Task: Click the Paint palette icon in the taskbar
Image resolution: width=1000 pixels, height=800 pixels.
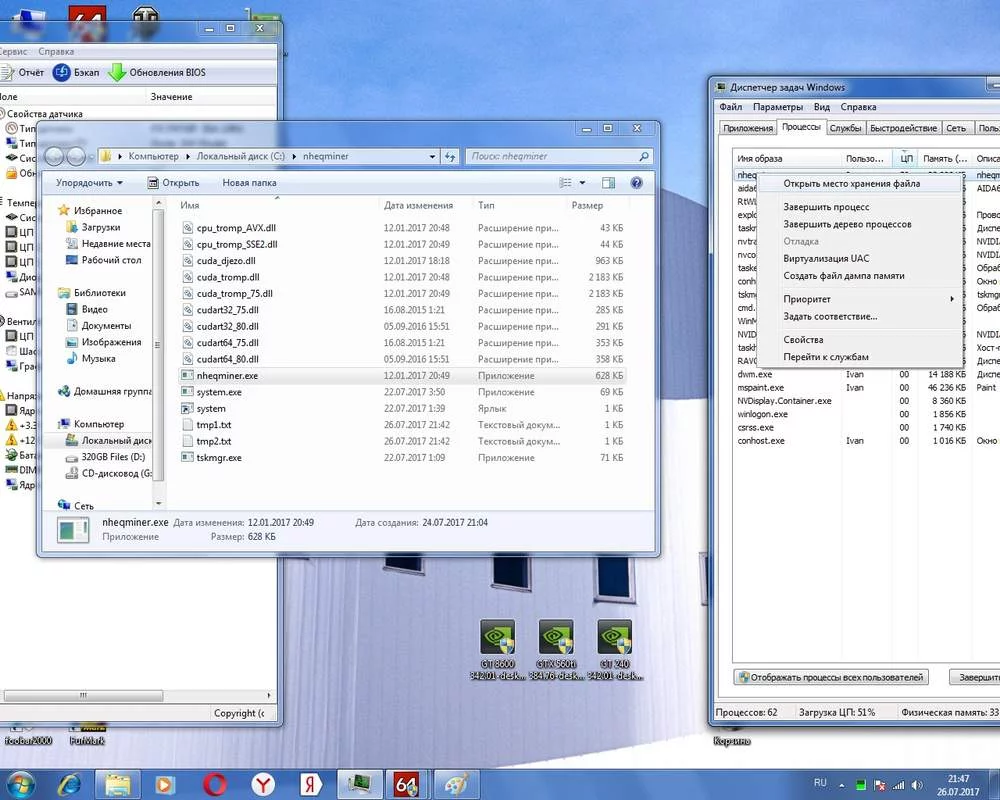Action: tap(456, 783)
